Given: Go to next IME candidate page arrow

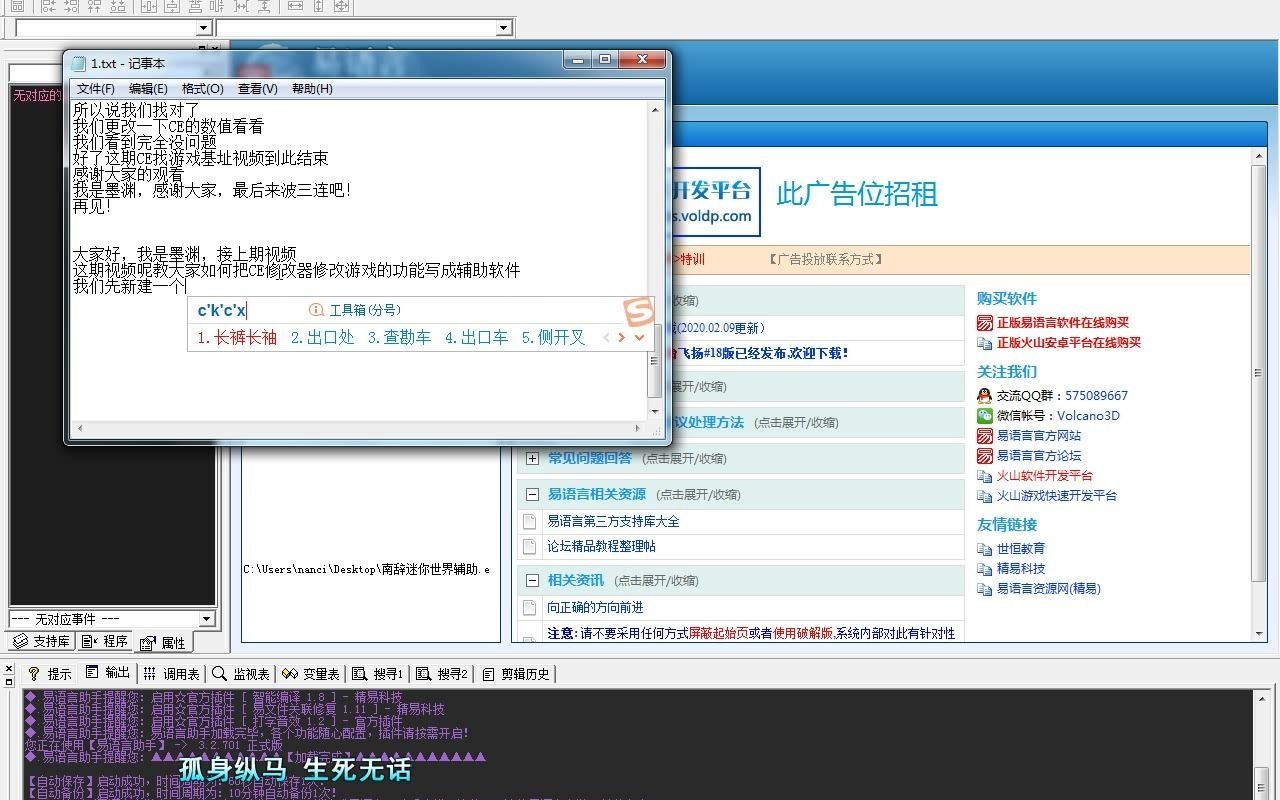Looking at the screenshot, I should tap(622, 338).
